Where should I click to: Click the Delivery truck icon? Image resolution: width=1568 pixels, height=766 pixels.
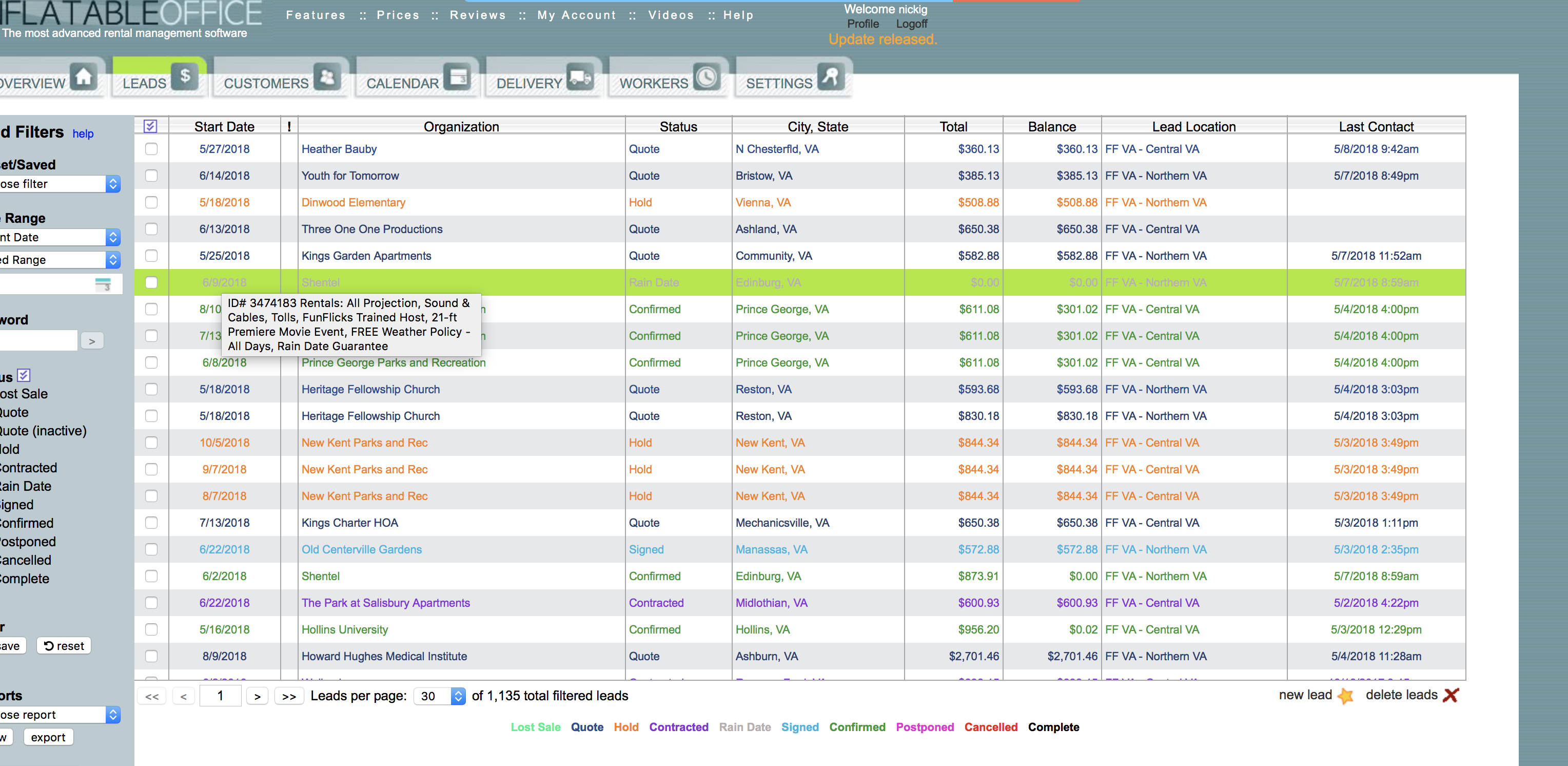tap(580, 78)
